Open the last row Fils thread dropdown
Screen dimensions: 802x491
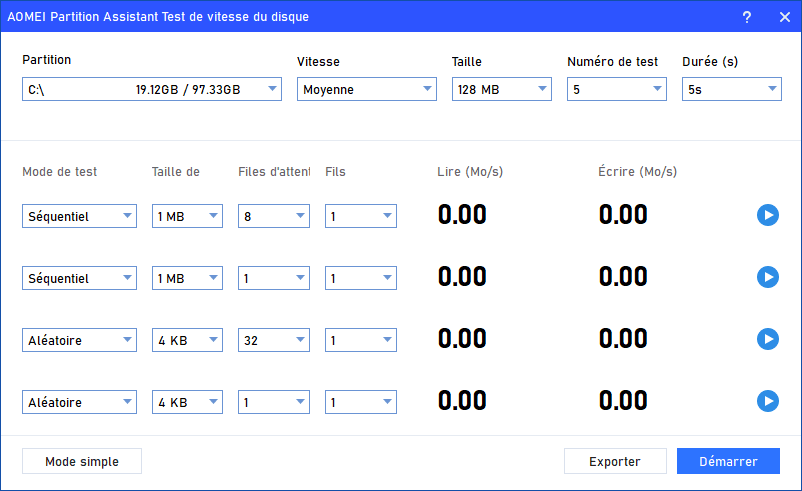[360, 402]
